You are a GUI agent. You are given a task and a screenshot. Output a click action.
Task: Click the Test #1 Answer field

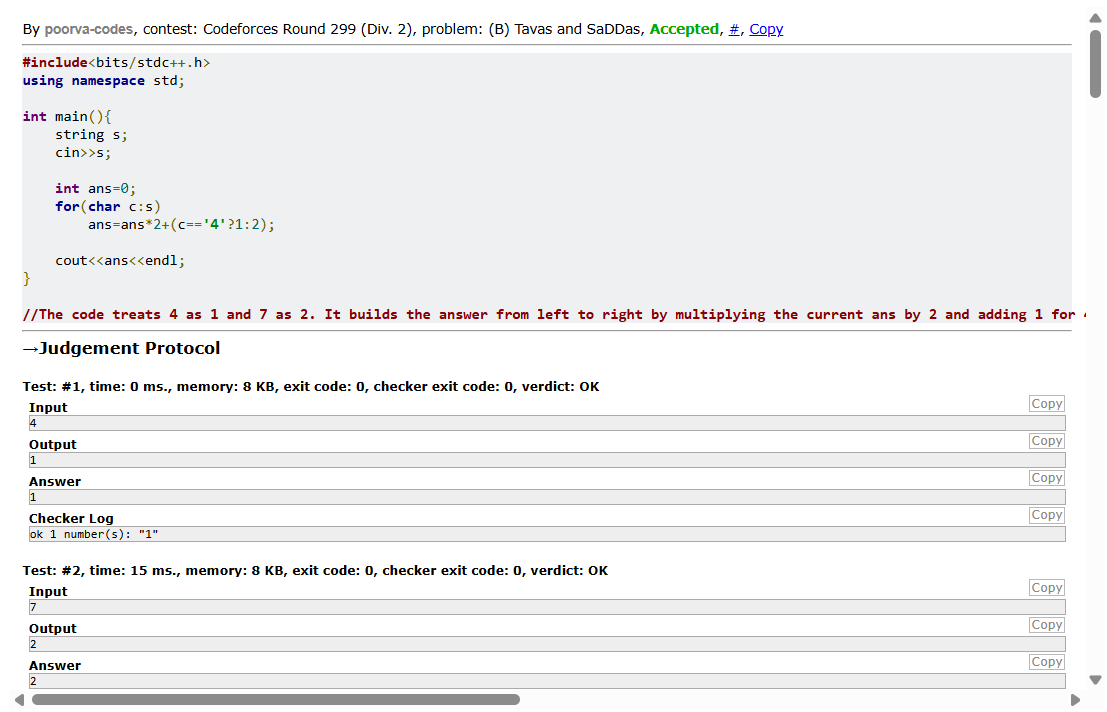coord(547,497)
